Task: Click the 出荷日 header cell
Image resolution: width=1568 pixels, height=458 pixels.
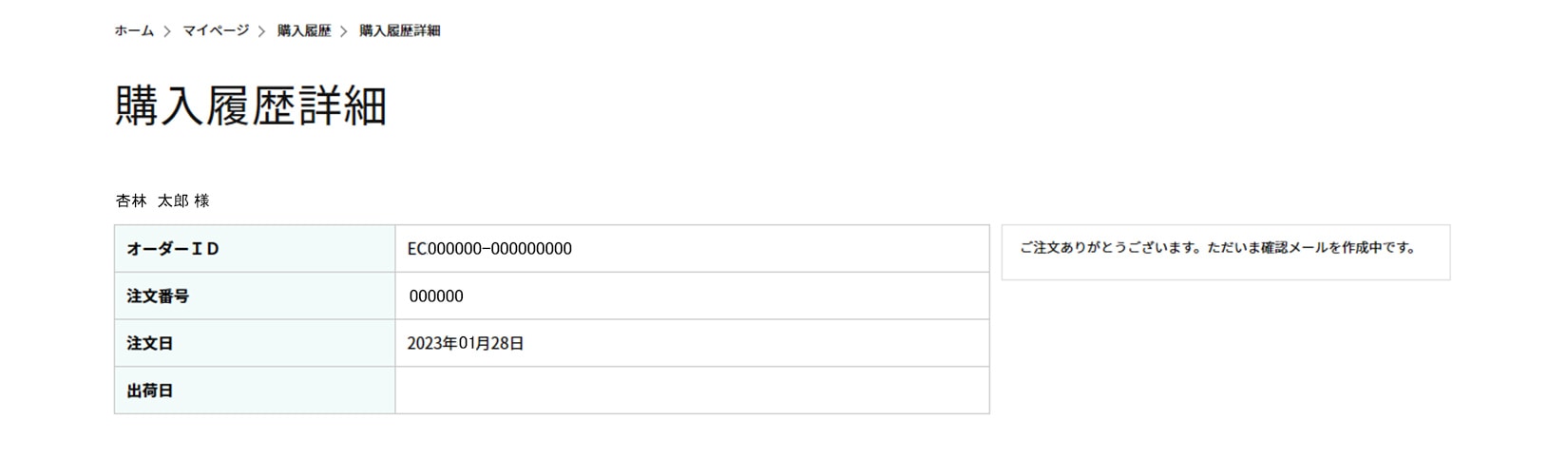Action: (255, 391)
